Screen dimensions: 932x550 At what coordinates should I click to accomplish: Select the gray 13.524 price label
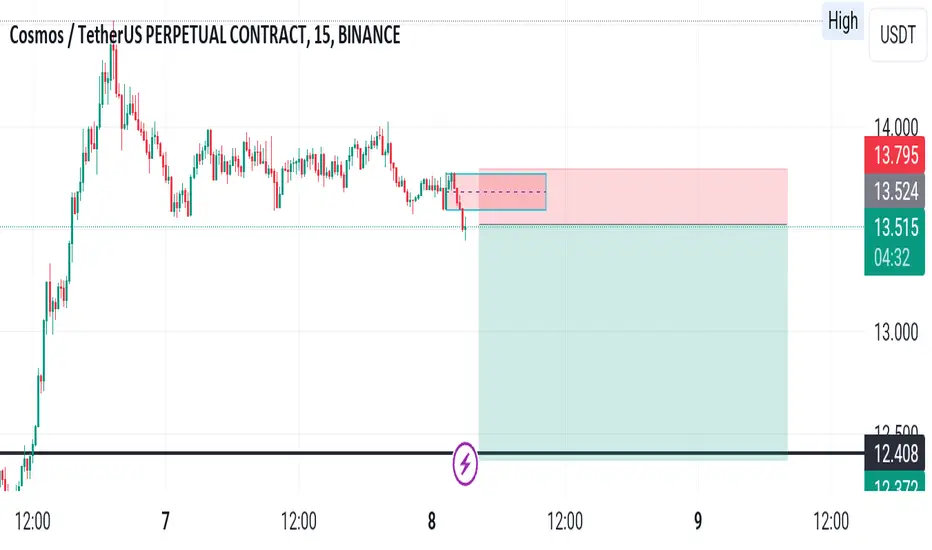coord(895,191)
